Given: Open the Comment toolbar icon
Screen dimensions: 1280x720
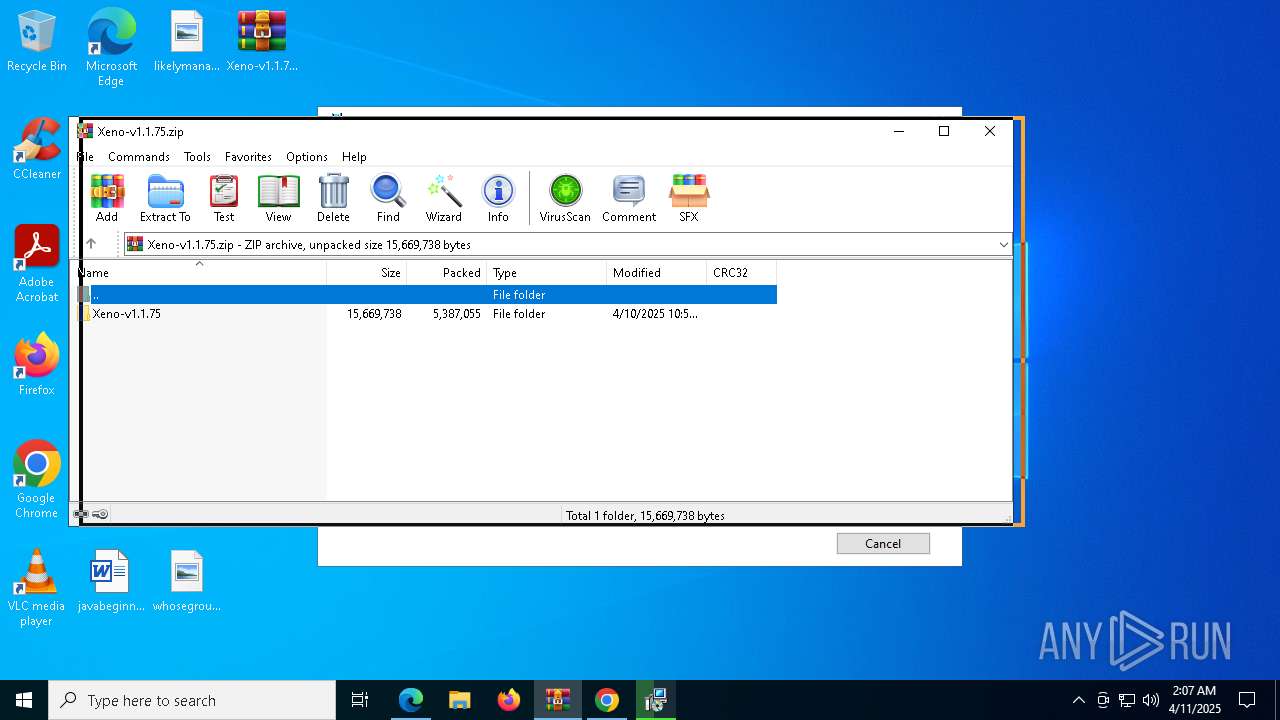Looking at the screenshot, I should point(629,198).
